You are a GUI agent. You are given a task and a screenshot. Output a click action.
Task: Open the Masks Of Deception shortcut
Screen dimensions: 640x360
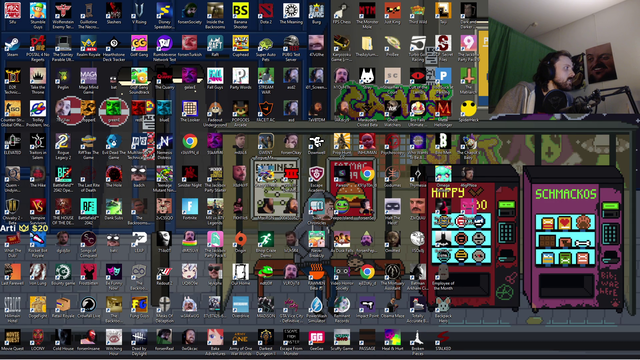[164, 304]
